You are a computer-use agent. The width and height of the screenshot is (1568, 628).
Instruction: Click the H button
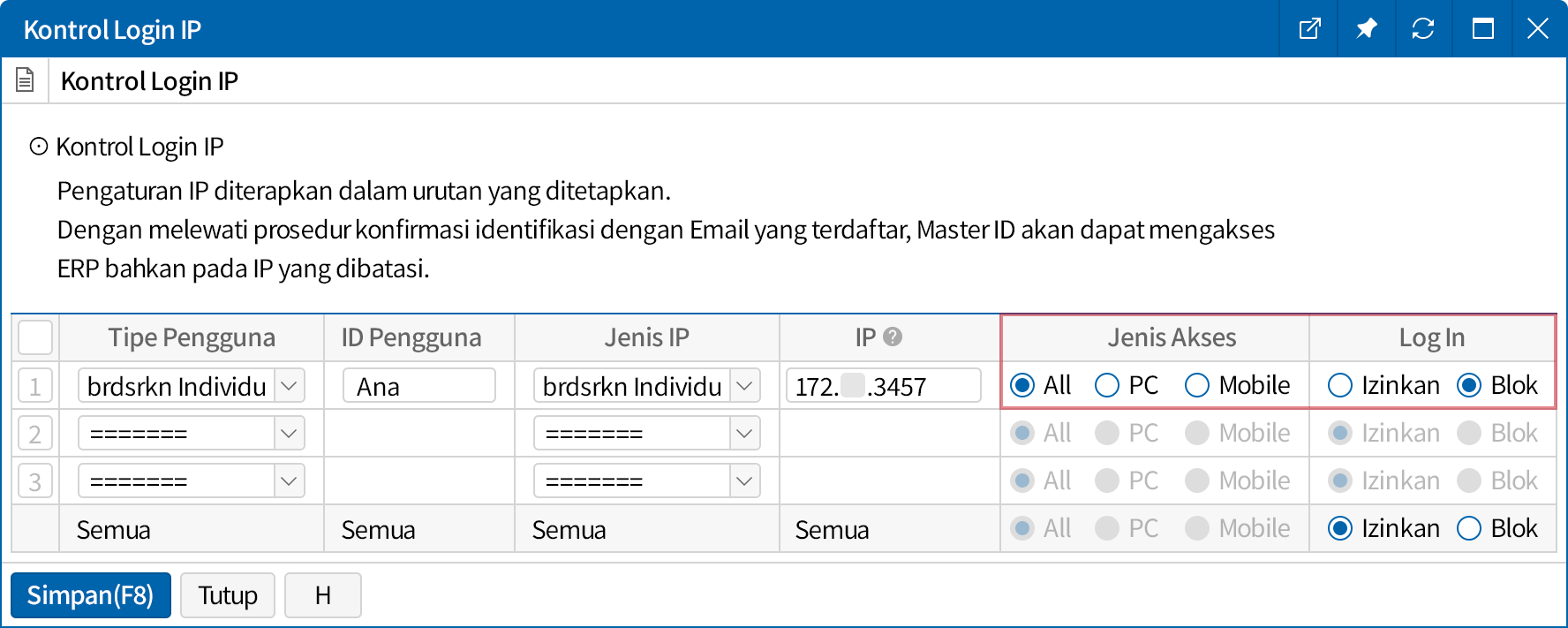322,595
